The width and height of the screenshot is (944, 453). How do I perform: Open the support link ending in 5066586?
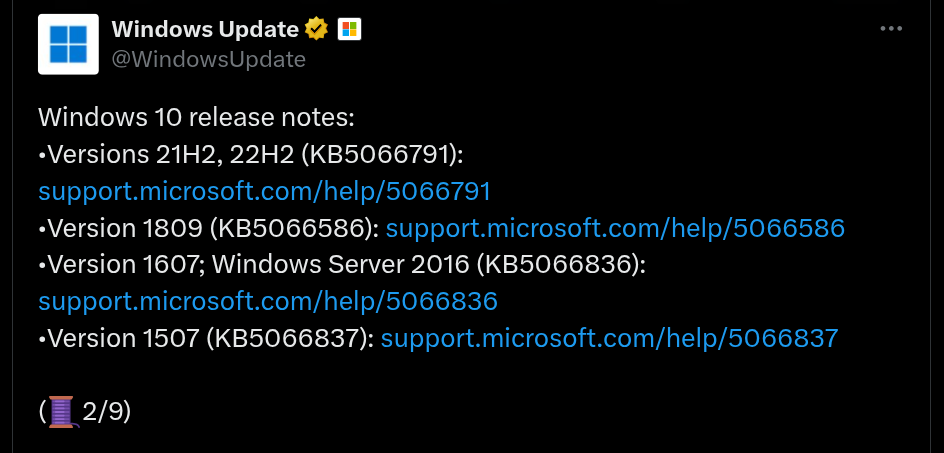[x=615, y=228]
